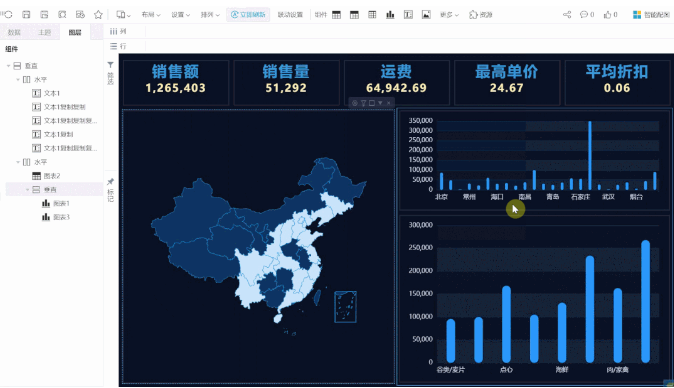Select 文本1 in the layer tree
Image resolution: width=674 pixels, height=388 pixels.
click(52, 93)
